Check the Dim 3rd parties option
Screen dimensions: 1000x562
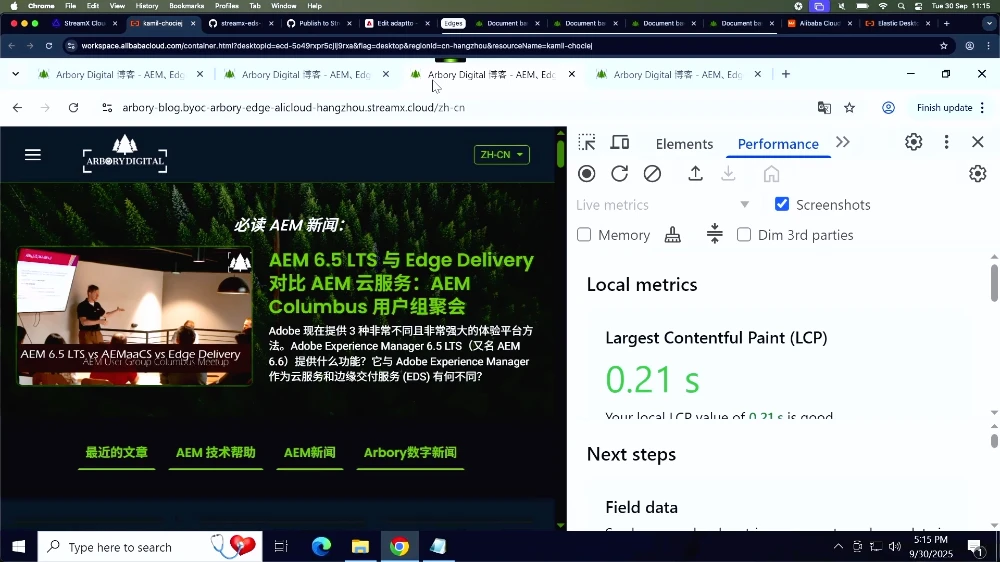(x=744, y=235)
